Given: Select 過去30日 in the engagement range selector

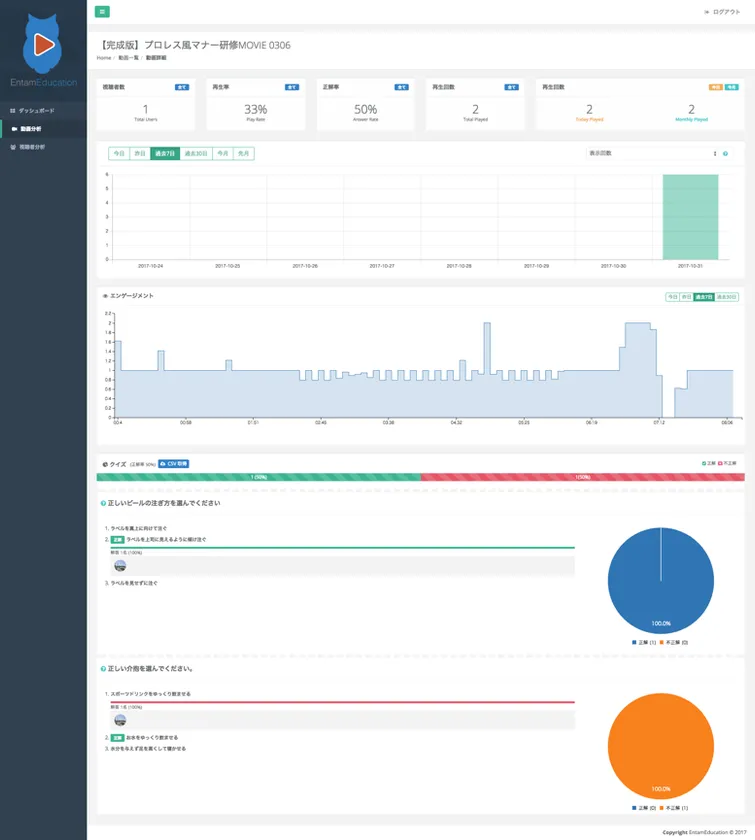Looking at the screenshot, I should (726, 297).
